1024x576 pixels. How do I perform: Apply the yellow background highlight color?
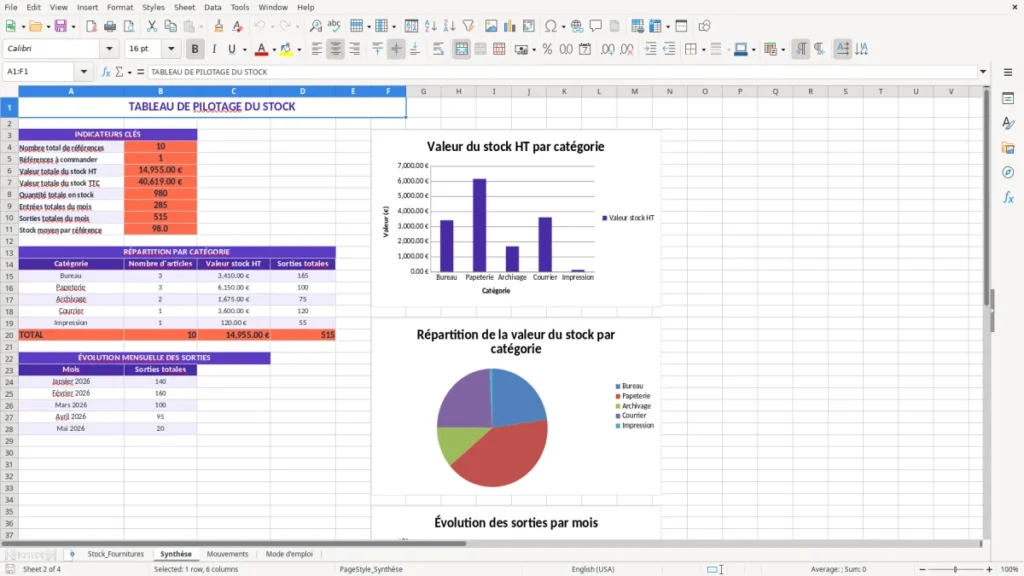(x=286, y=49)
